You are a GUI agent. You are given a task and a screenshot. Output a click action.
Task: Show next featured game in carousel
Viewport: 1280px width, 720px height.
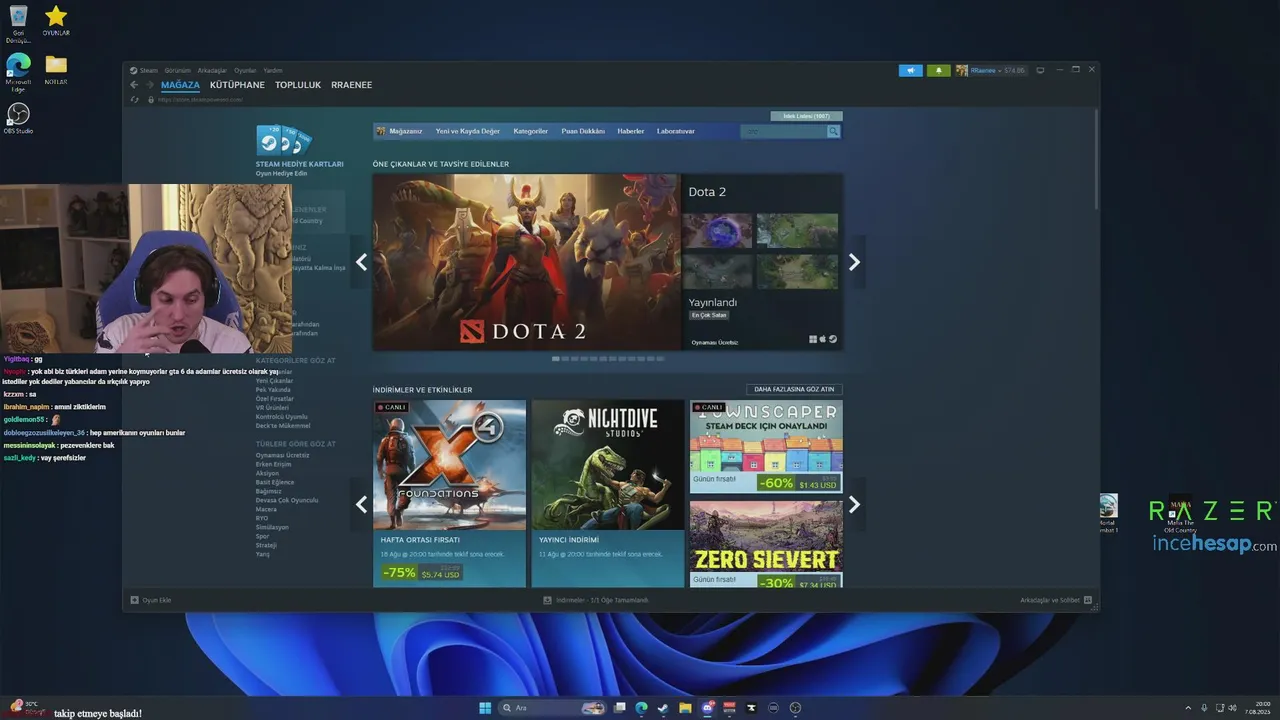(854, 262)
